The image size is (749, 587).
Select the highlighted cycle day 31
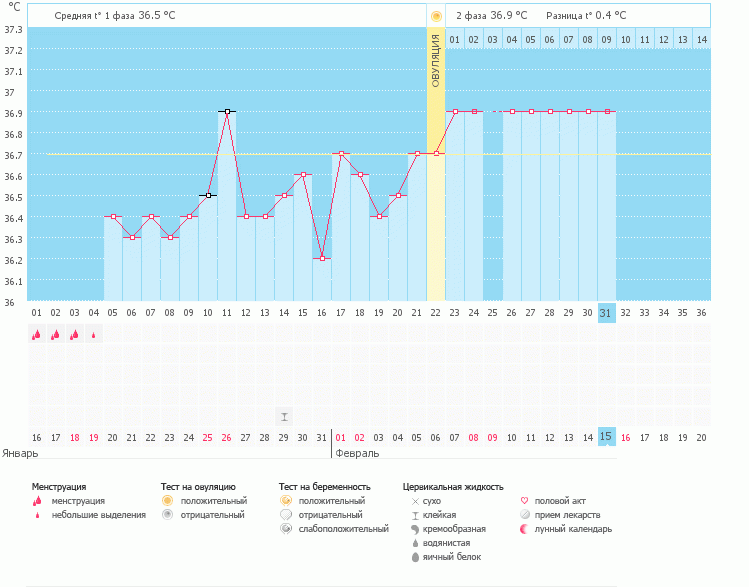607,313
